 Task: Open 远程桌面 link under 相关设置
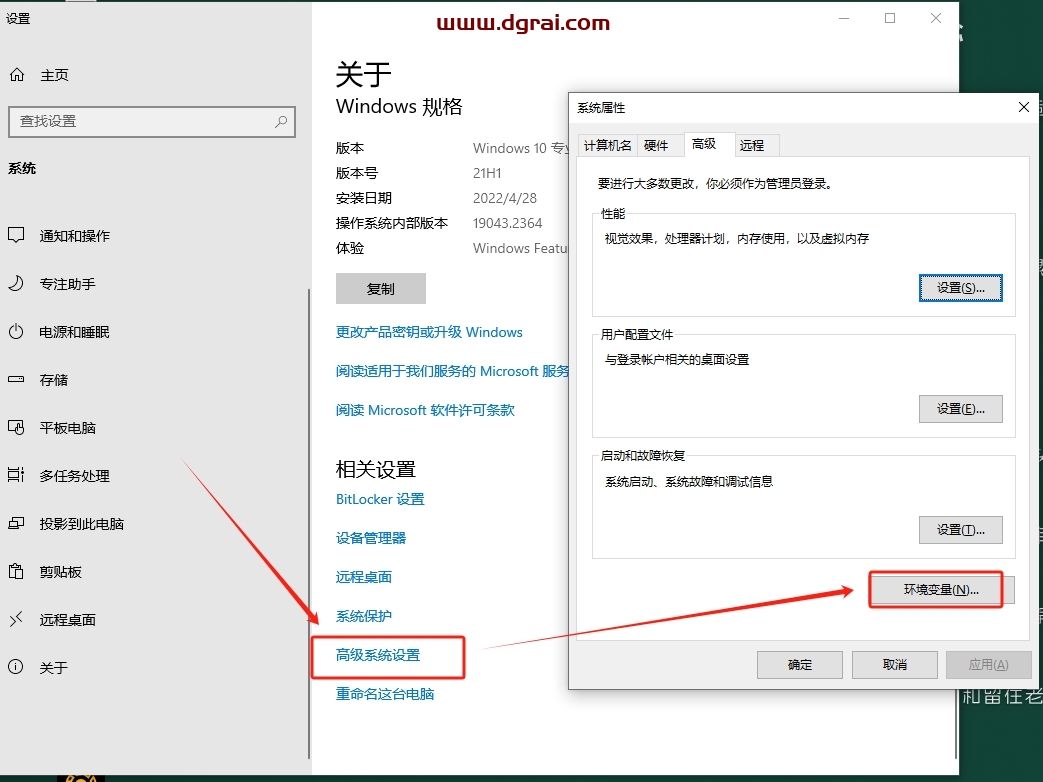pyautogui.click(x=364, y=577)
